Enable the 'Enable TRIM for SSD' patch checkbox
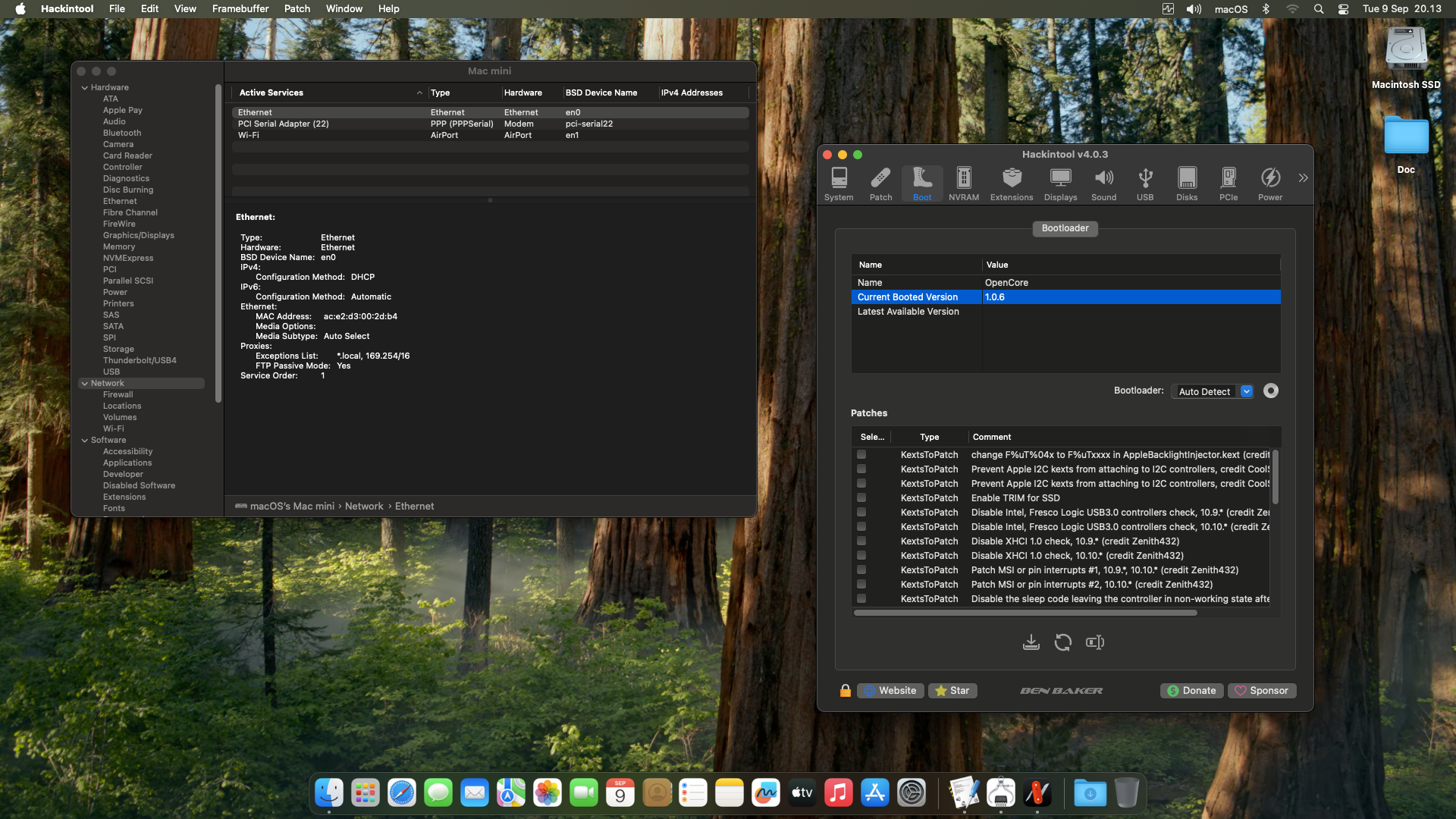The image size is (1456, 819). 861,497
